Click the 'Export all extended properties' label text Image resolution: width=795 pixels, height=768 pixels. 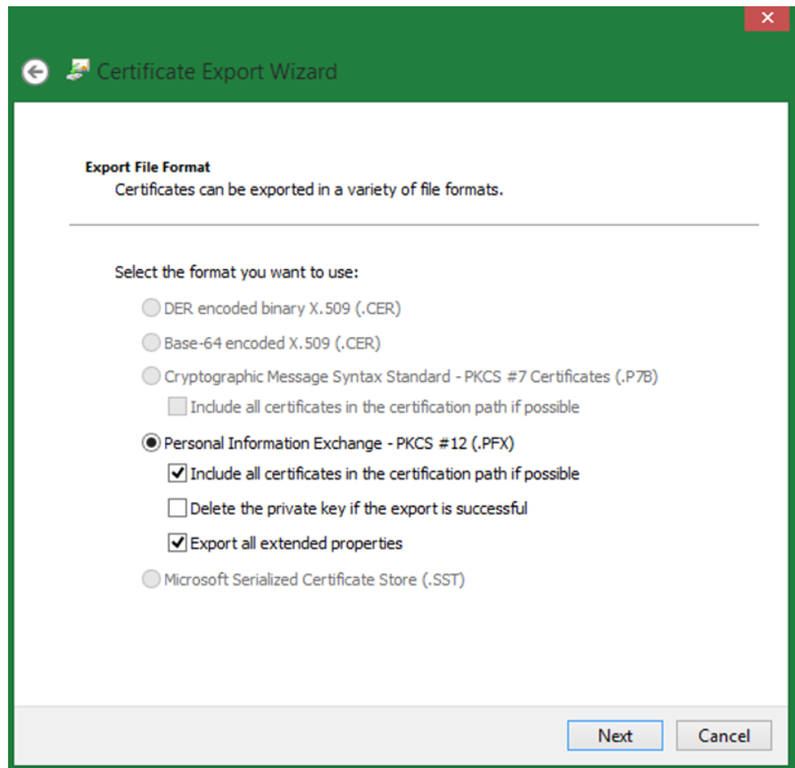pos(295,543)
